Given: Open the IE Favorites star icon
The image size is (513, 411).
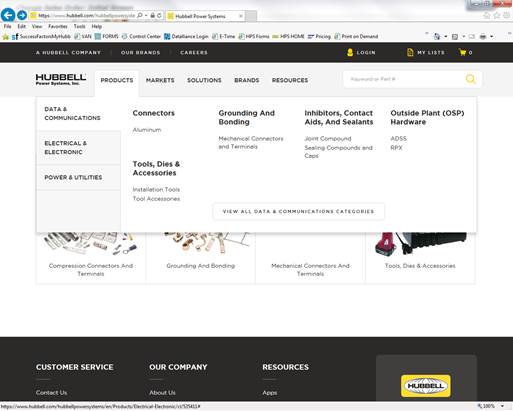Looking at the screenshot, I should tap(497, 15).
